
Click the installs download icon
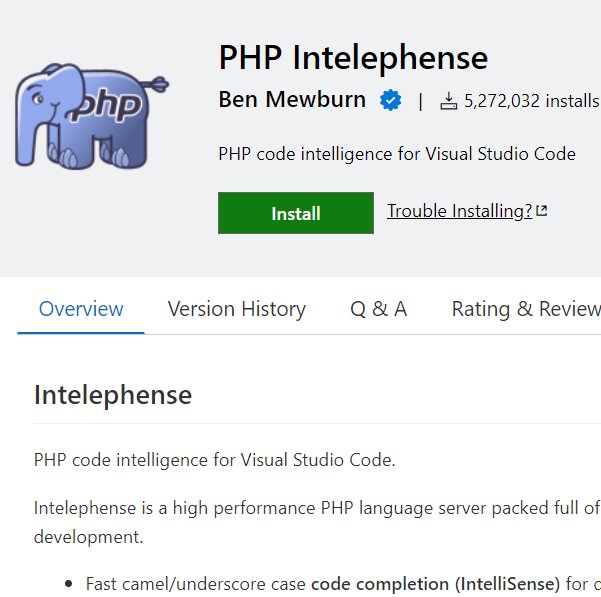pyautogui.click(x=448, y=101)
